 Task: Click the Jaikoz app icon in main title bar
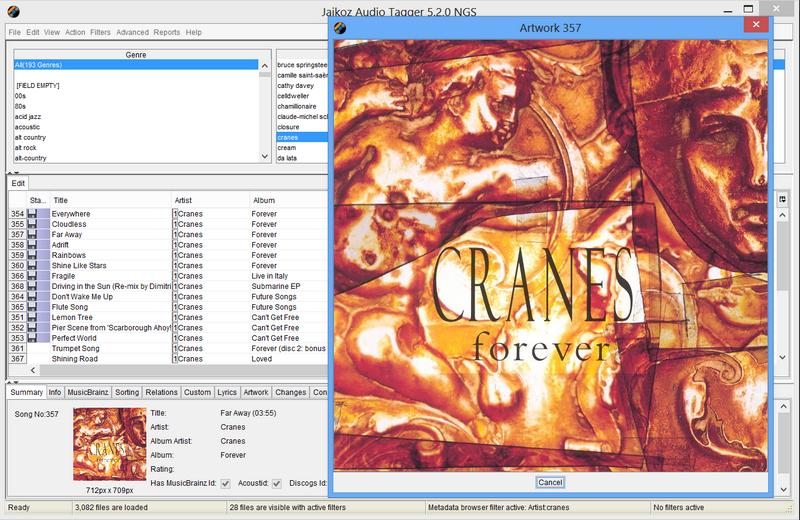tap(13, 11)
